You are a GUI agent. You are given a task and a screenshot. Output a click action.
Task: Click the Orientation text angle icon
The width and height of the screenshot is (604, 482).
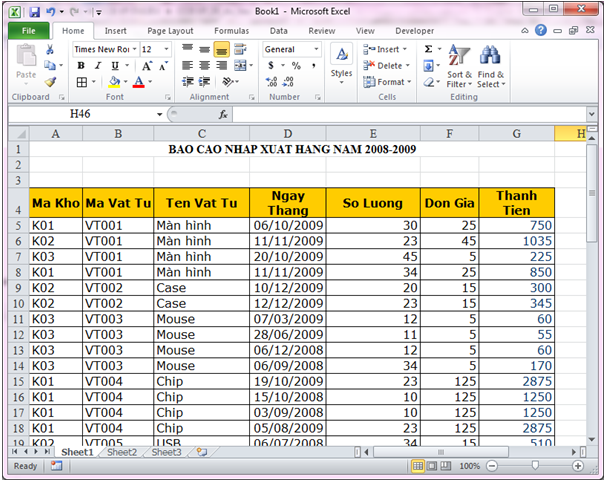[x=228, y=82]
